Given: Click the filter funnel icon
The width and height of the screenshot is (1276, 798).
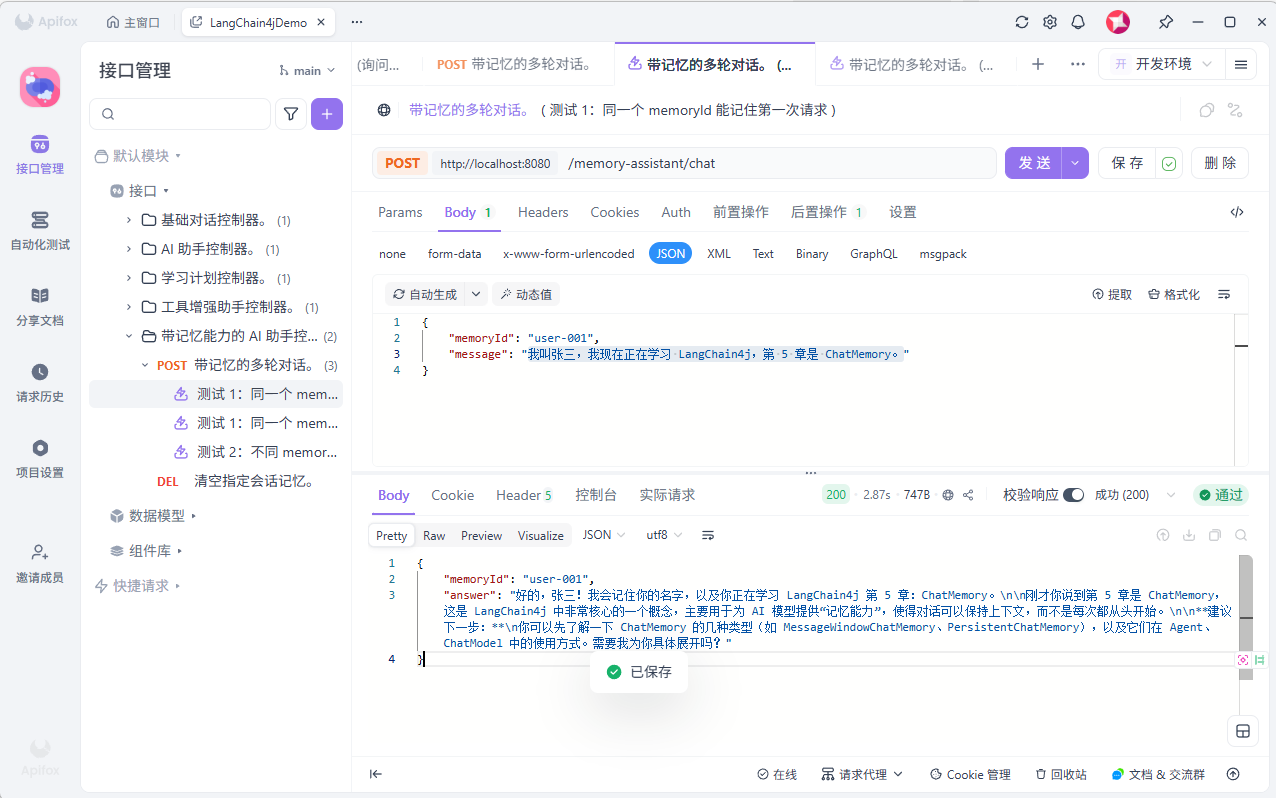Looking at the screenshot, I should point(291,114).
